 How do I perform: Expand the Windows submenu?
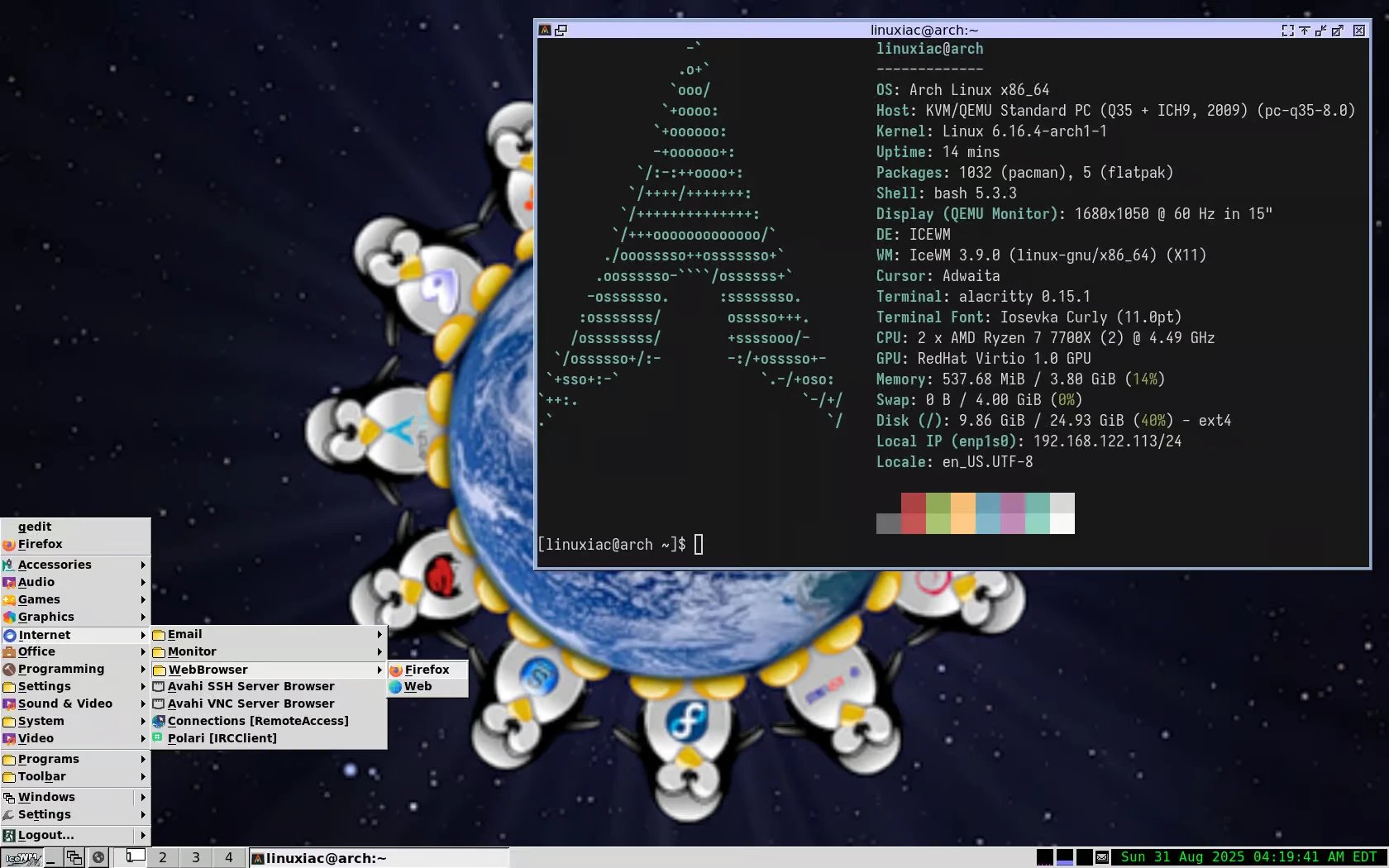point(45,797)
